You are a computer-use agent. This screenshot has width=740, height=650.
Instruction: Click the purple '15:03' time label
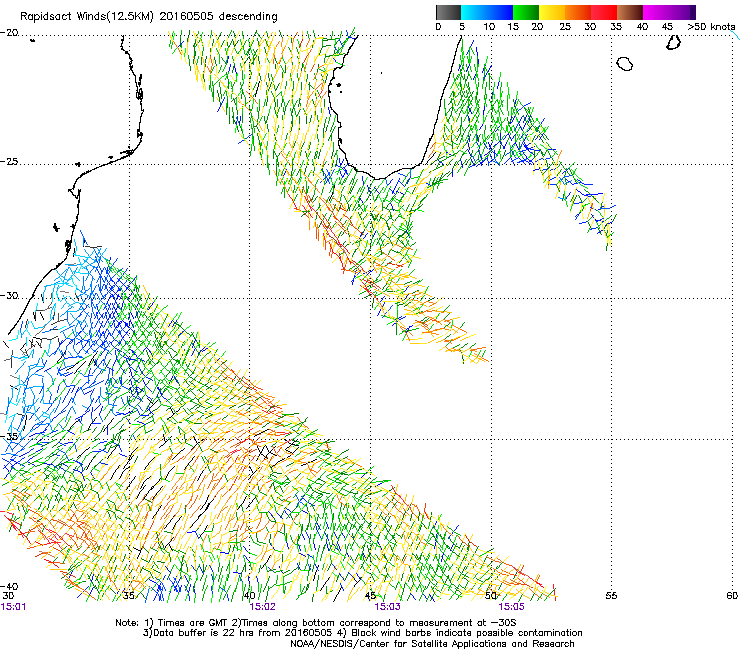[387, 606]
